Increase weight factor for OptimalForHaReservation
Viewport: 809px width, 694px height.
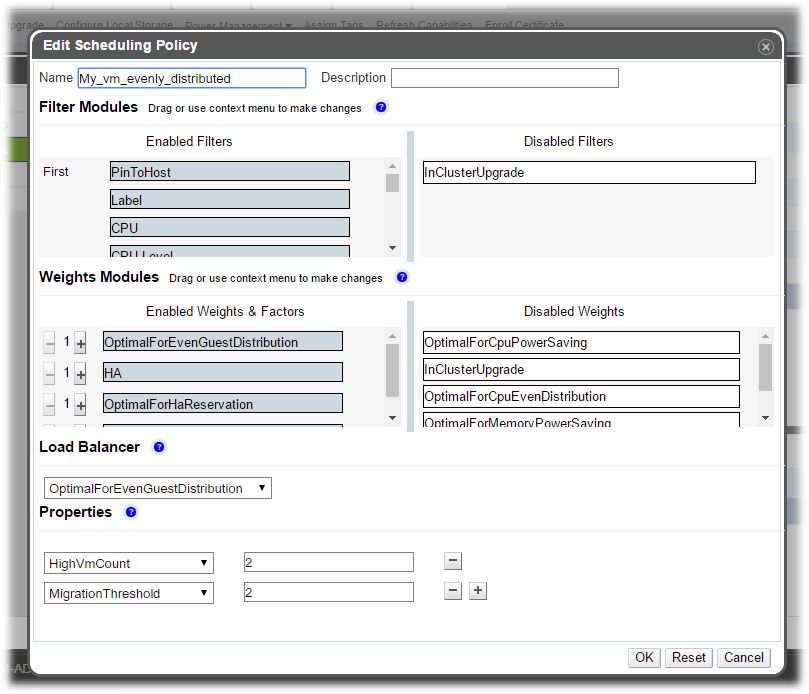(x=81, y=405)
